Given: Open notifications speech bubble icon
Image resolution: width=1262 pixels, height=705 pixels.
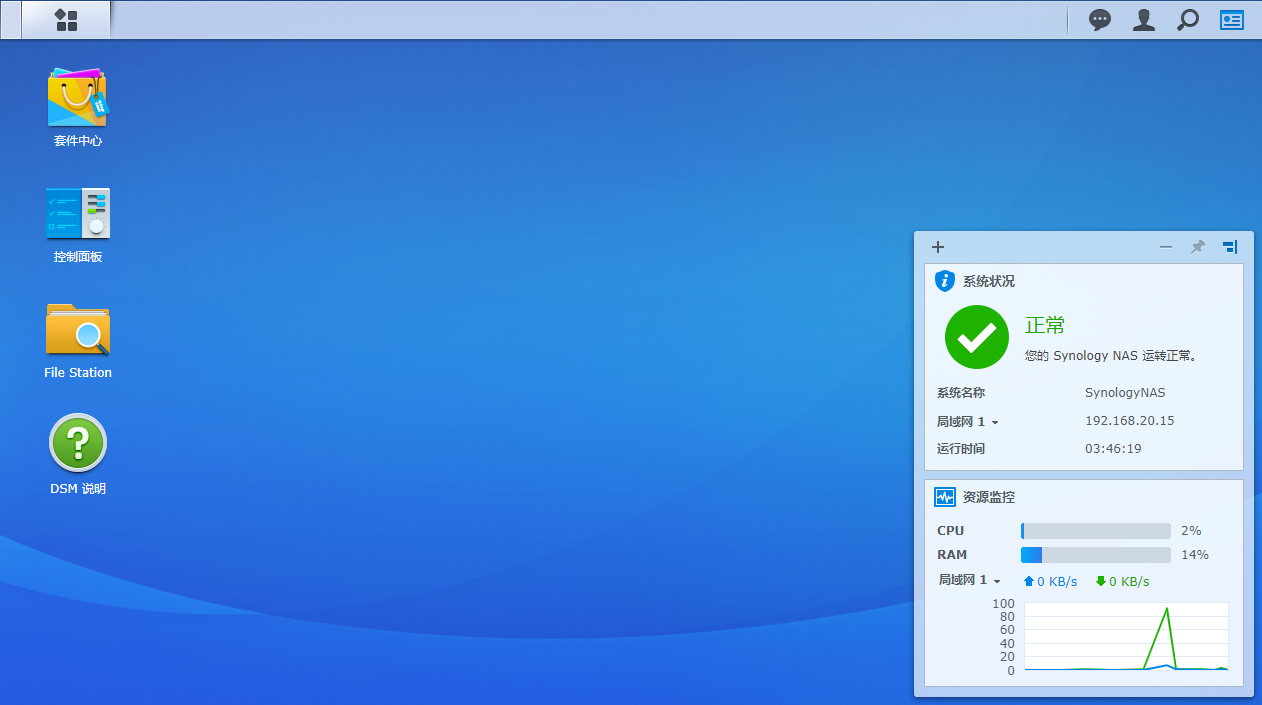Looking at the screenshot, I should [x=1100, y=20].
